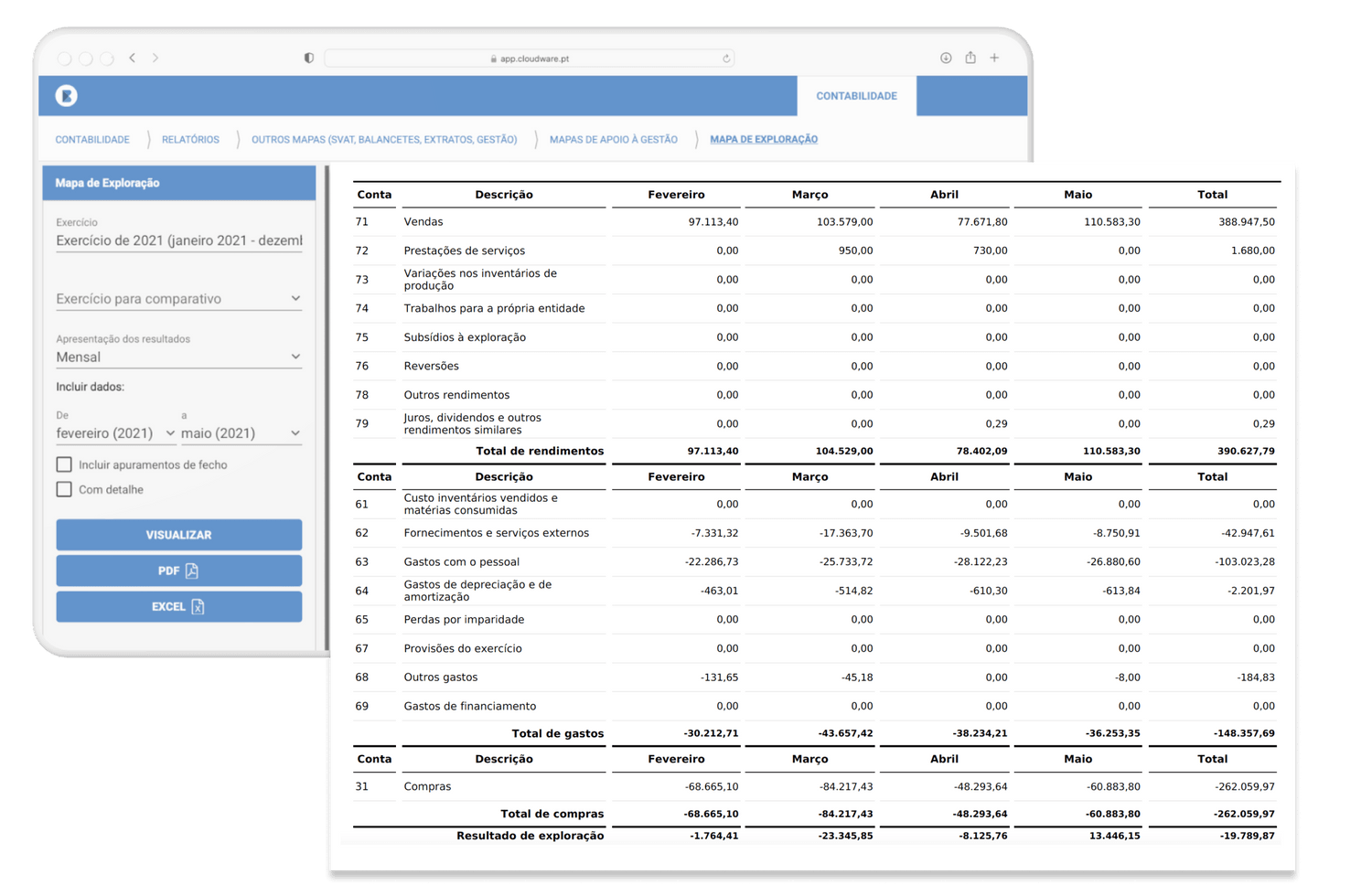Click the browser share icon
The height and width of the screenshot is (896, 1372).
[970, 58]
